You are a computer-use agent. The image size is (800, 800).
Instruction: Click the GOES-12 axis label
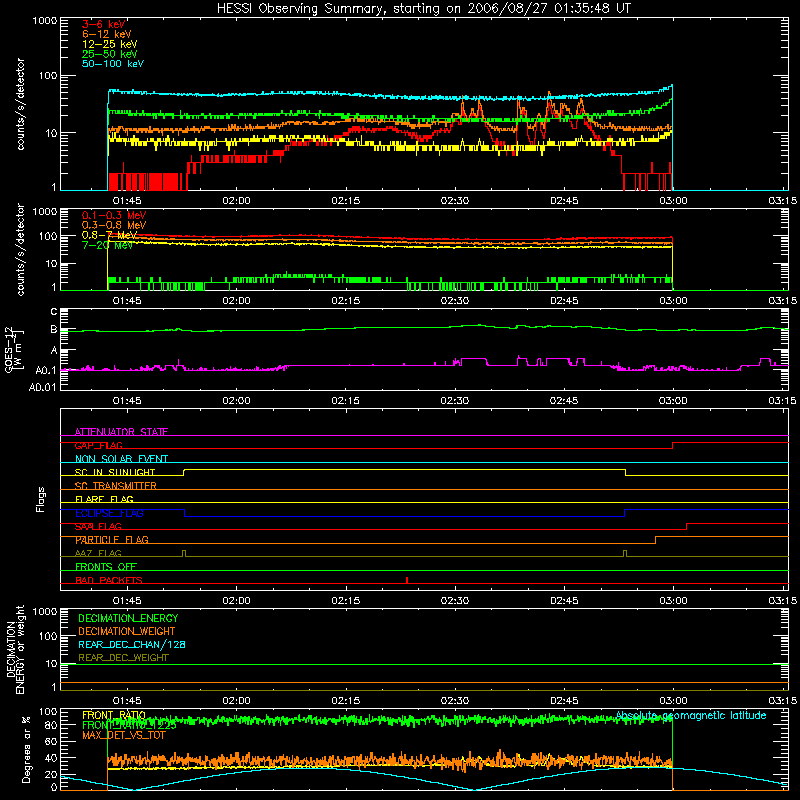tap(14, 350)
